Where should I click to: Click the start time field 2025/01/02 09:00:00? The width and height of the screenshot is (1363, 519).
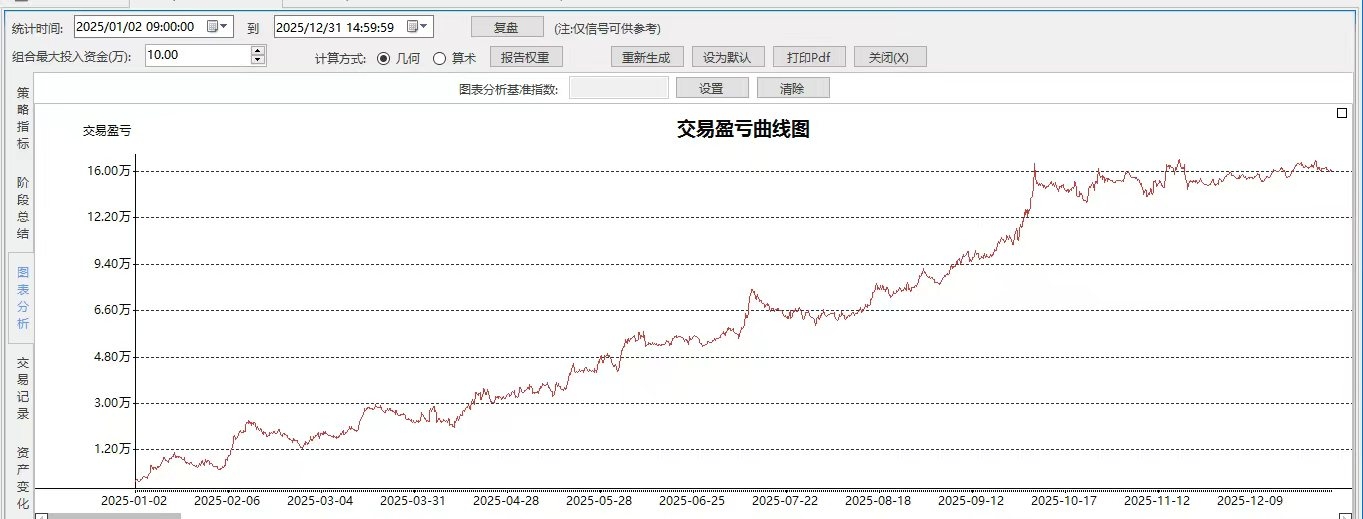point(153,27)
